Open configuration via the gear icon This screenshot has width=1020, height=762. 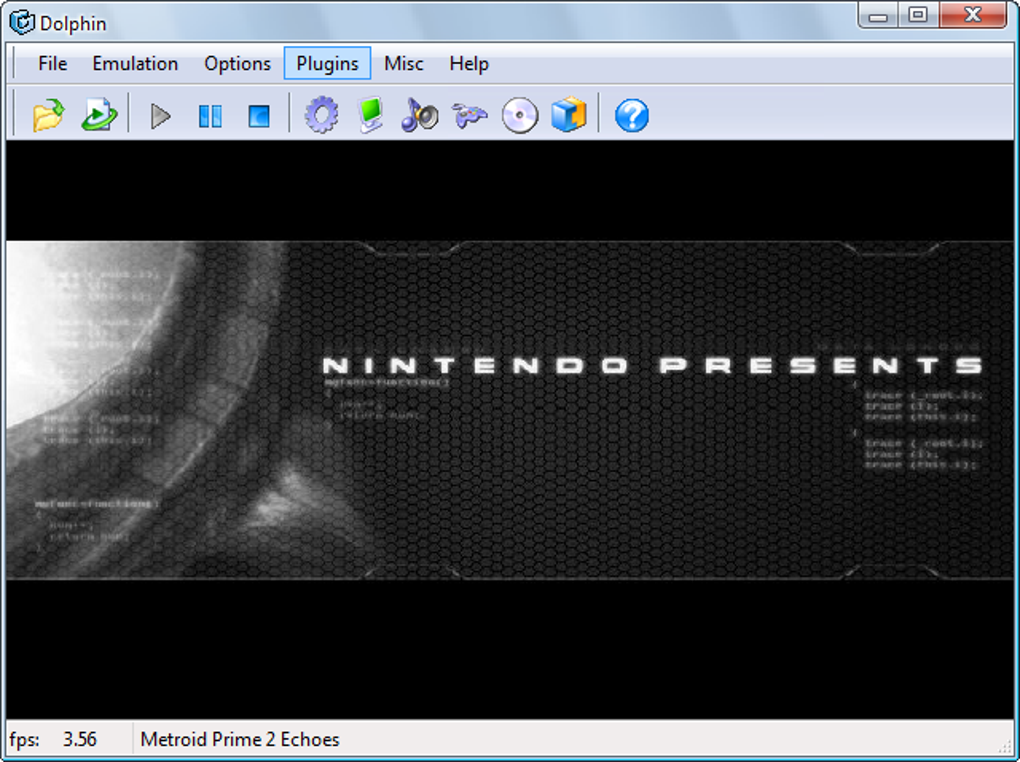click(x=321, y=115)
